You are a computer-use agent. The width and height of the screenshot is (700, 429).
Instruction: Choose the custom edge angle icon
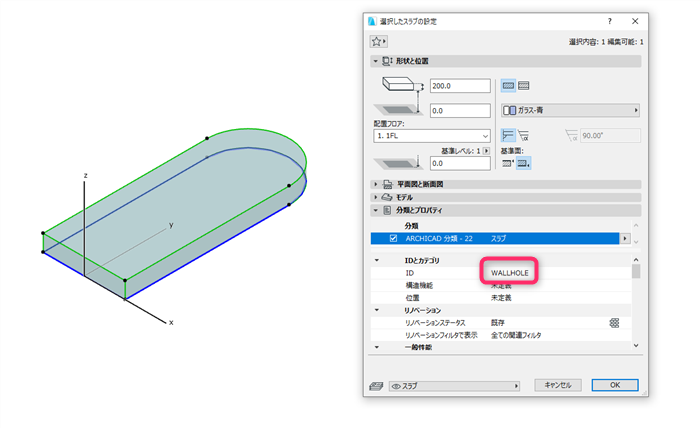(524, 135)
